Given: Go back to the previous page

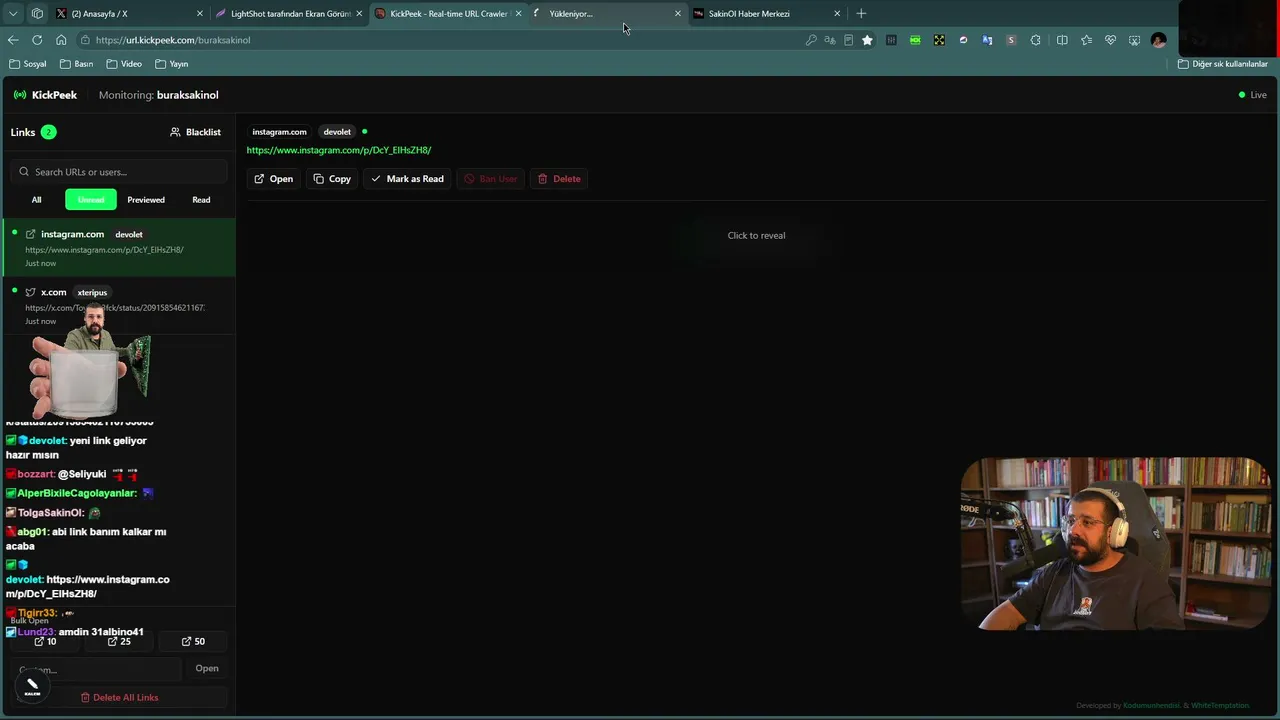Looking at the screenshot, I should (13, 40).
